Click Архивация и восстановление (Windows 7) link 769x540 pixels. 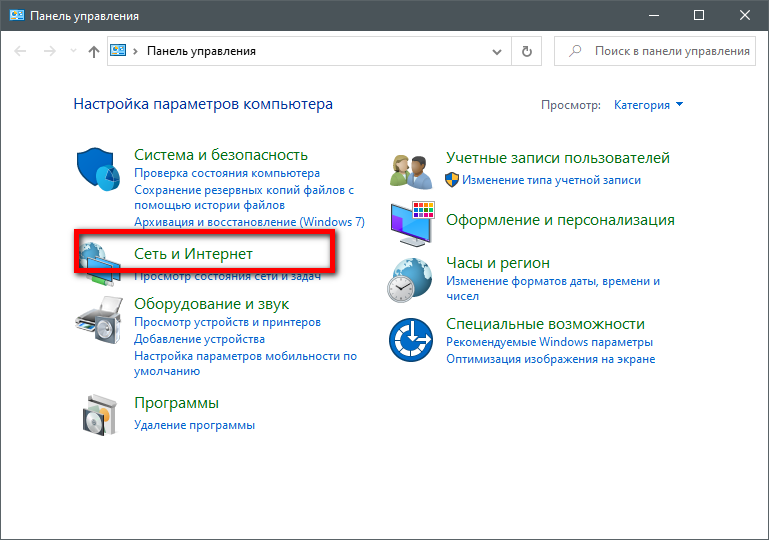pos(250,222)
